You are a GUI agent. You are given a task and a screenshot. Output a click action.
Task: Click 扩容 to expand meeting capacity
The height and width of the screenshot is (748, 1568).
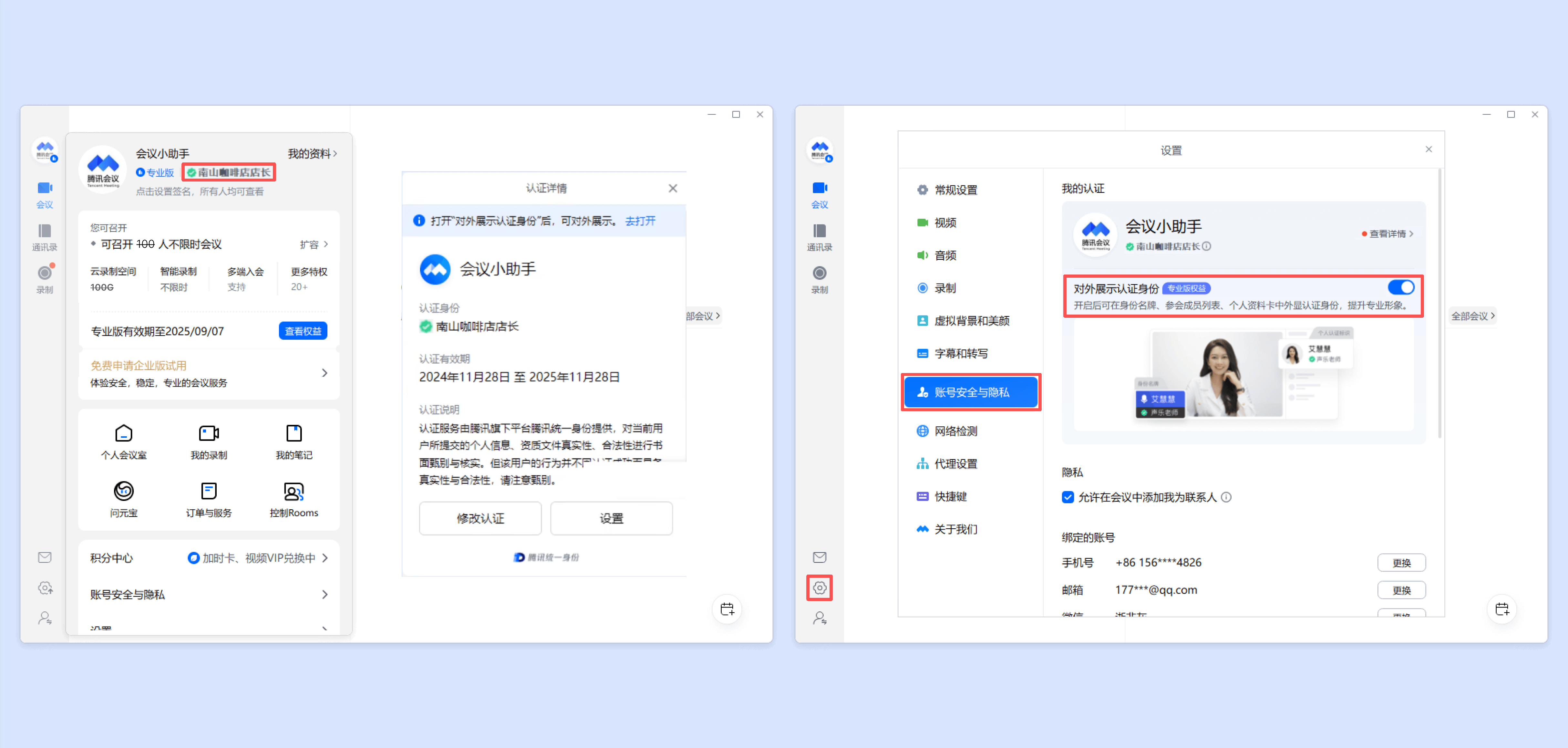pos(314,244)
